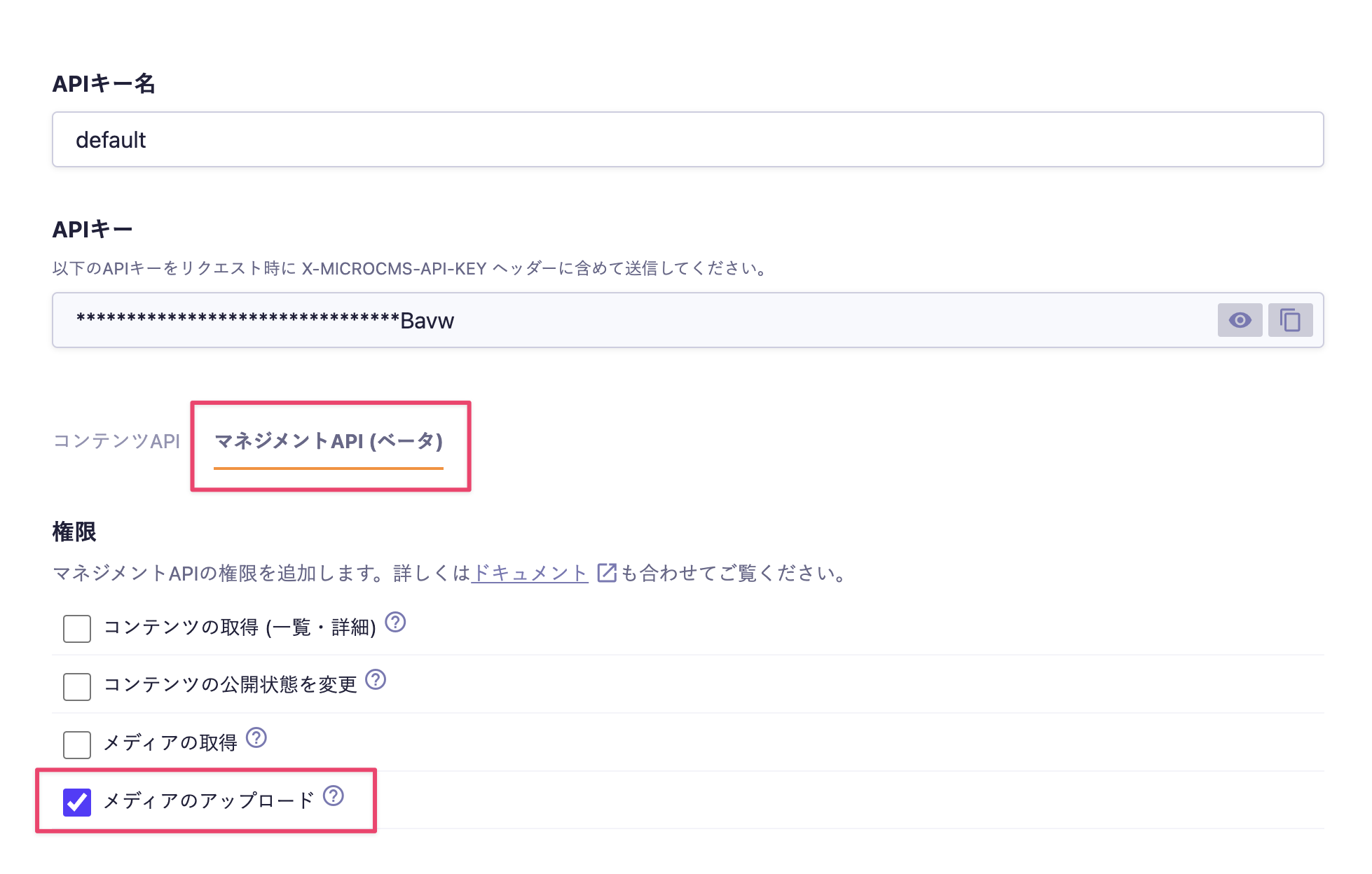The height and width of the screenshot is (874, 1372).
Task: Click the APIキー名 field containing default
Action: coord(687,139)
